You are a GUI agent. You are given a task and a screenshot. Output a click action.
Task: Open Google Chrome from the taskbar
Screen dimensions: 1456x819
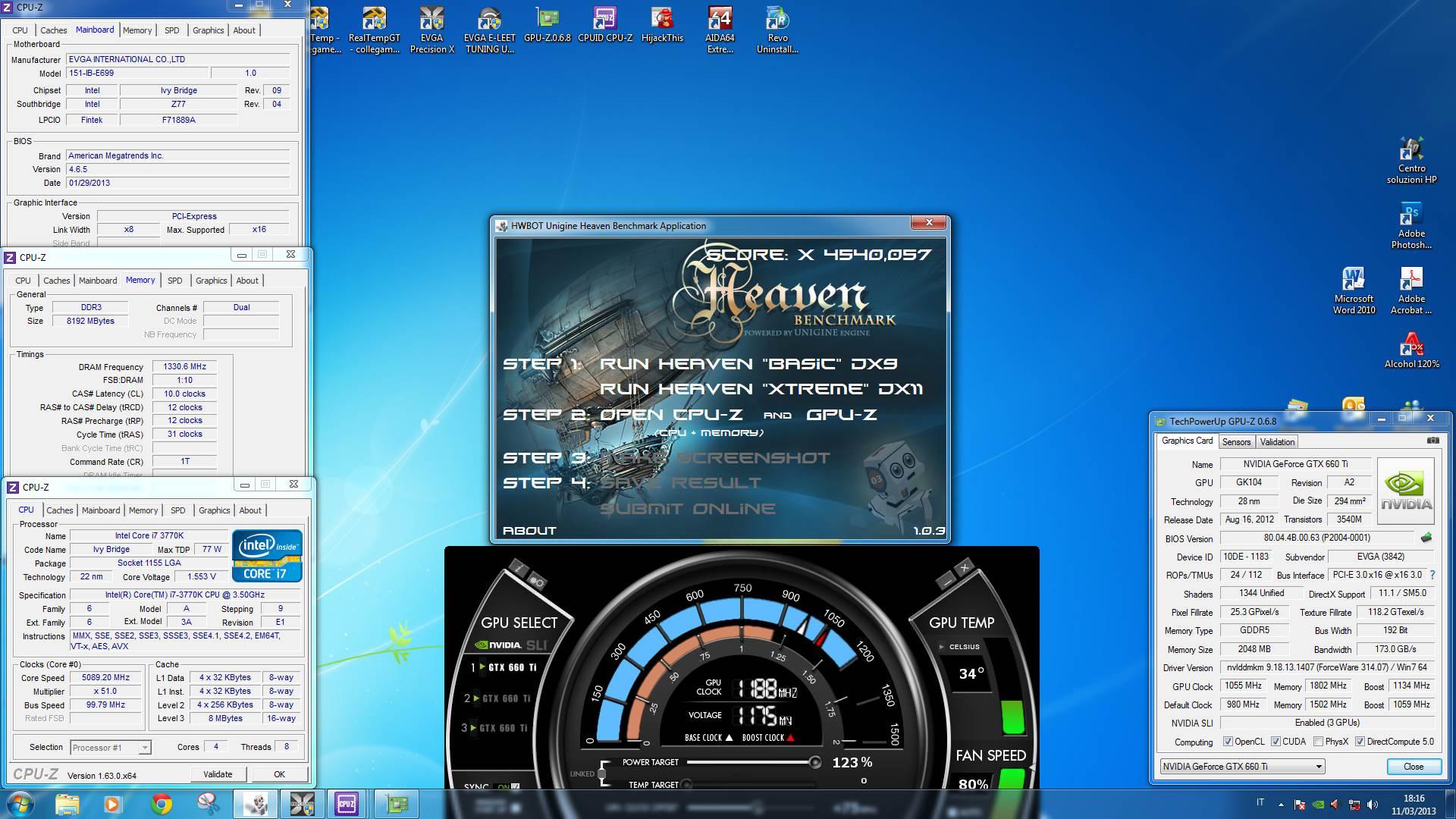[x=161, y=804]
